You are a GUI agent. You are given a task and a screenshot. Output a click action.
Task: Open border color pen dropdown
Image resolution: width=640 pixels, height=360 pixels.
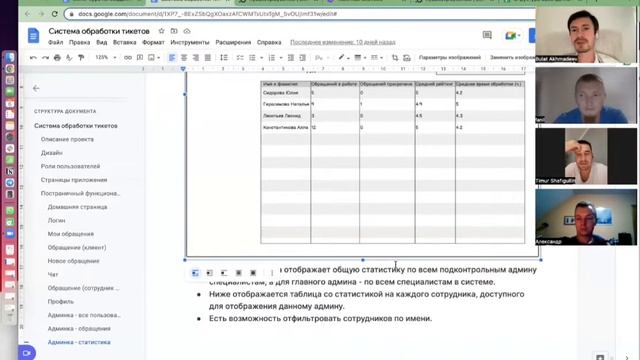[343, 58]
